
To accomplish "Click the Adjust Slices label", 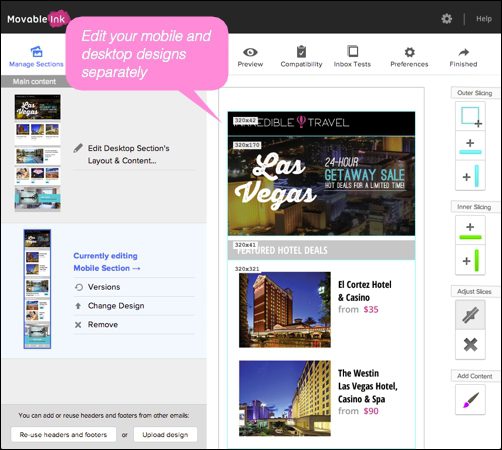I will pos(474,292).
